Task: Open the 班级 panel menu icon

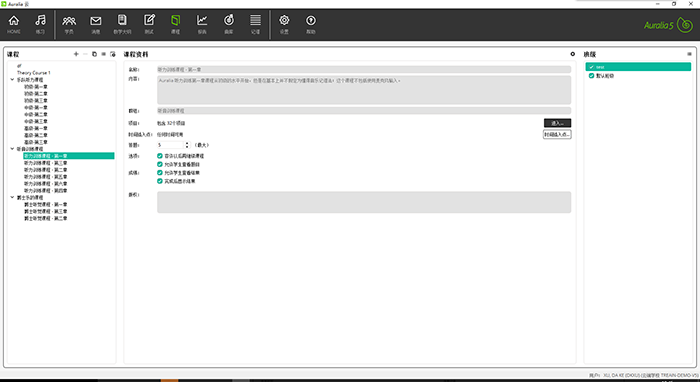Action: (x=689, y=54)
